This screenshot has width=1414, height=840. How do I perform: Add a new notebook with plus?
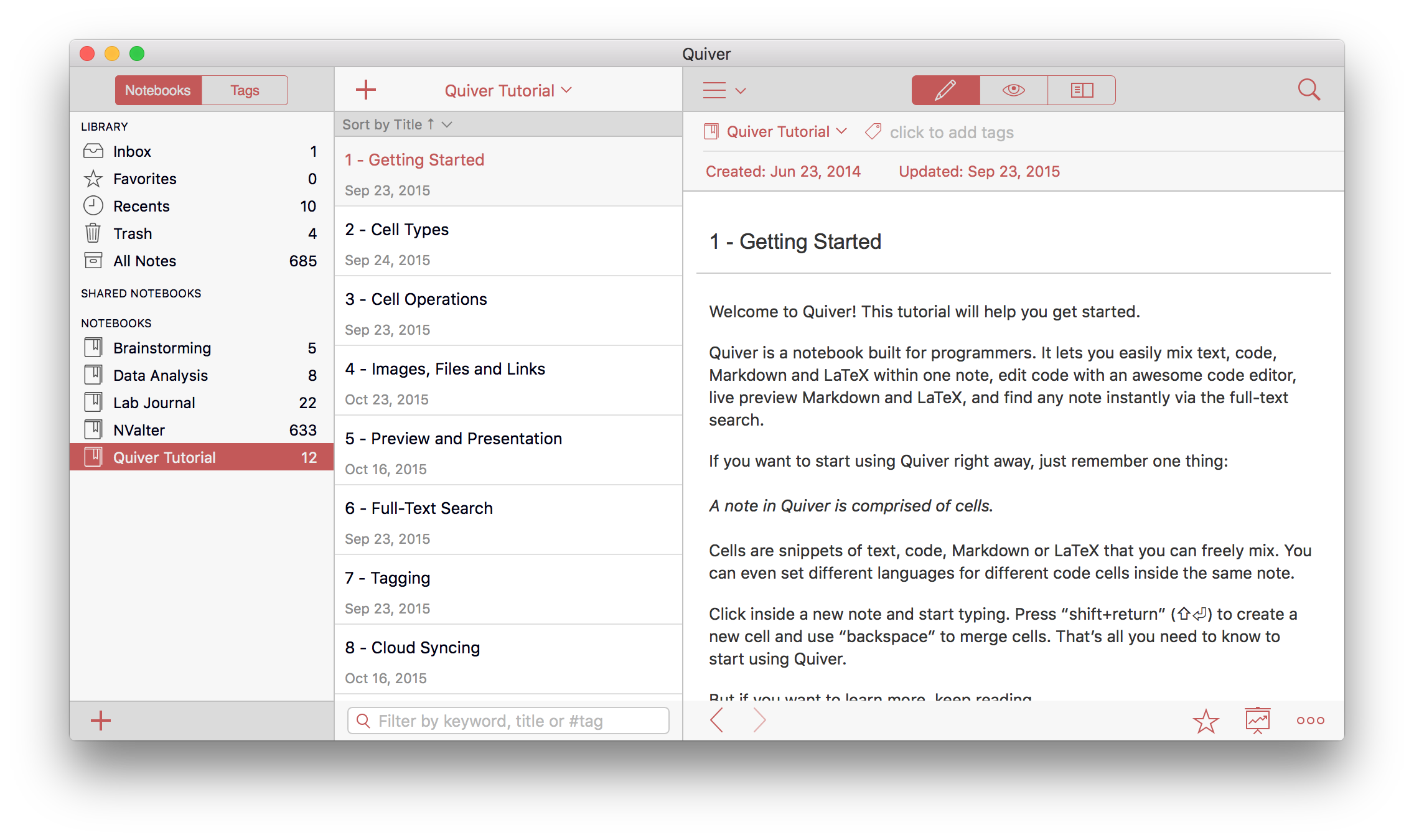101,721
